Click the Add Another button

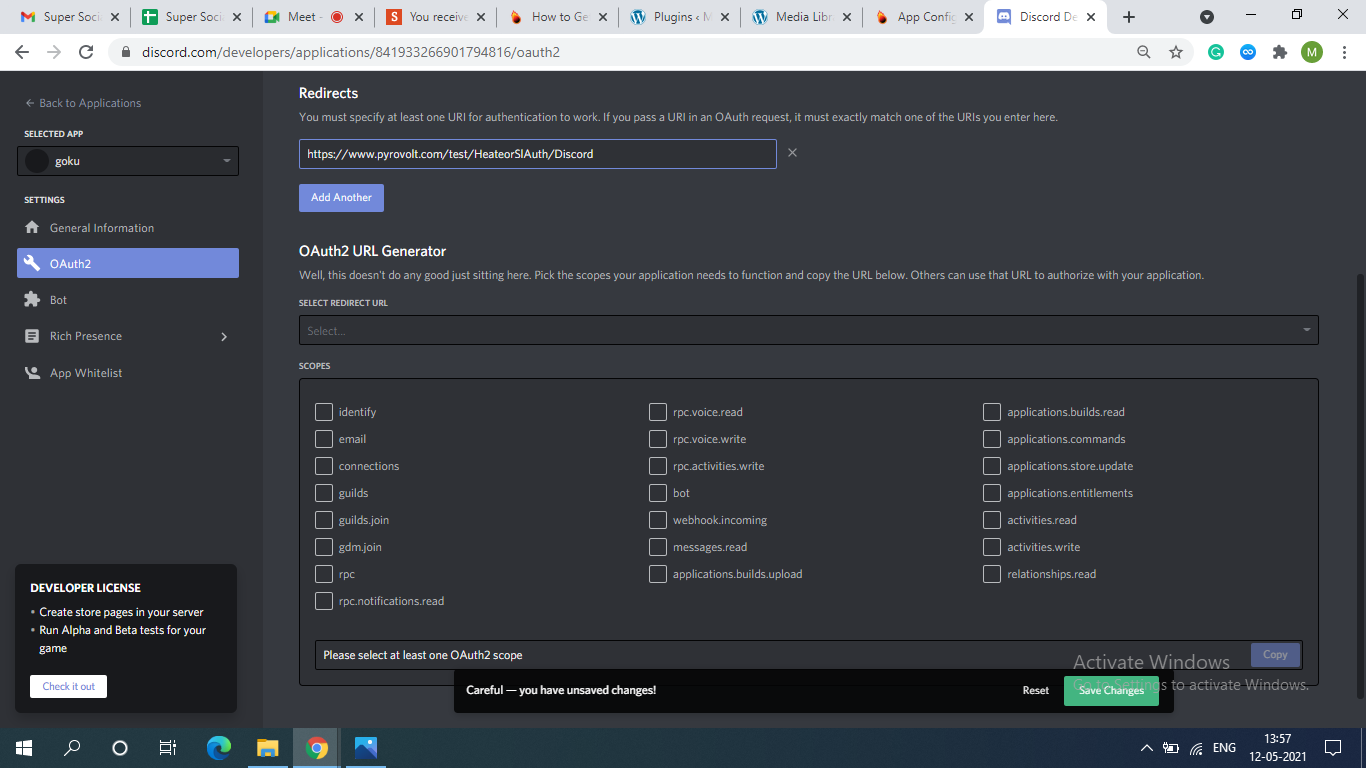[x=341, y=198]
